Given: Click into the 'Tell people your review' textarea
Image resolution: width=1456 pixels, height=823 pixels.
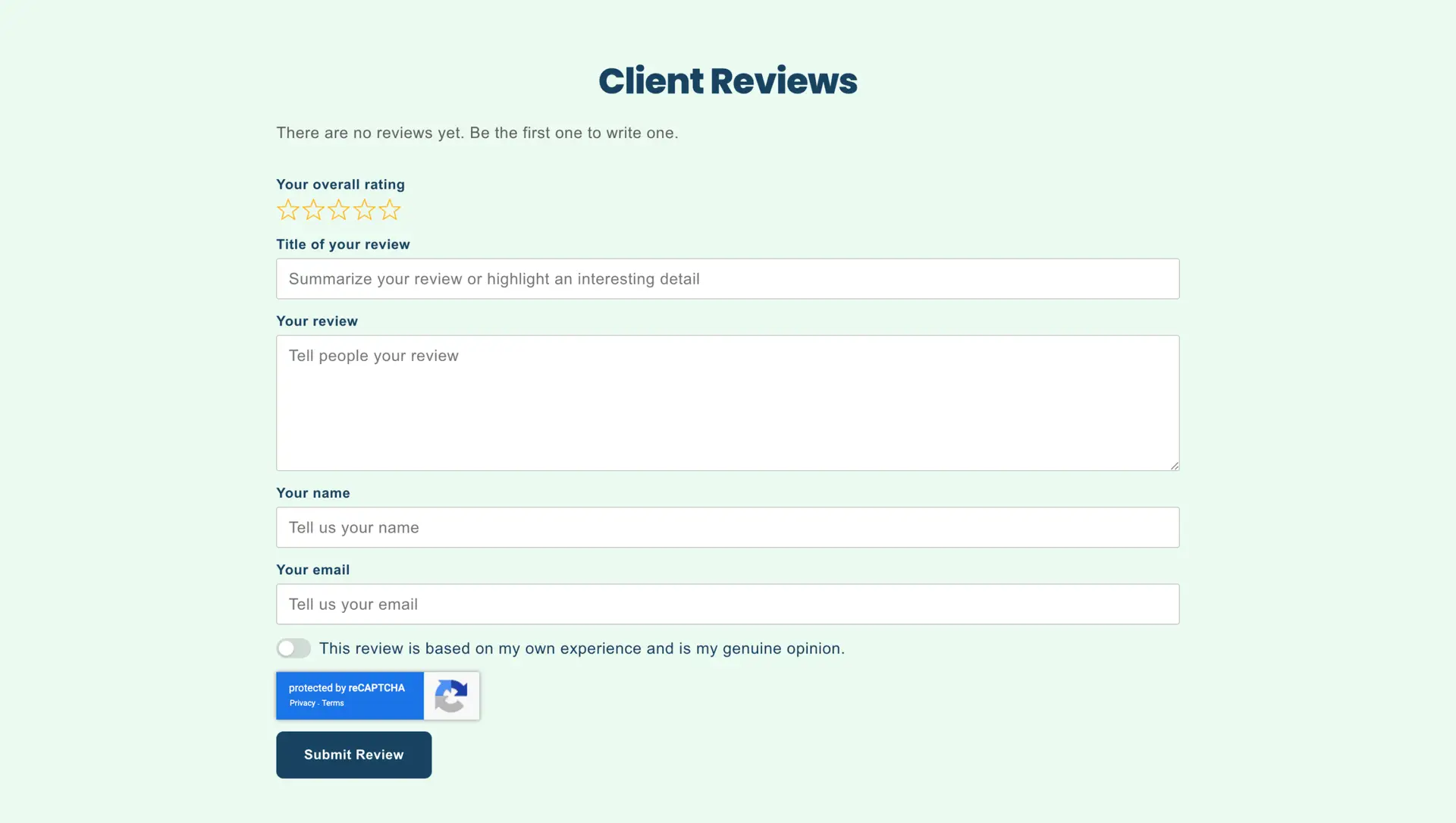Looking at the screenshot, I should (x=727, y=403).
